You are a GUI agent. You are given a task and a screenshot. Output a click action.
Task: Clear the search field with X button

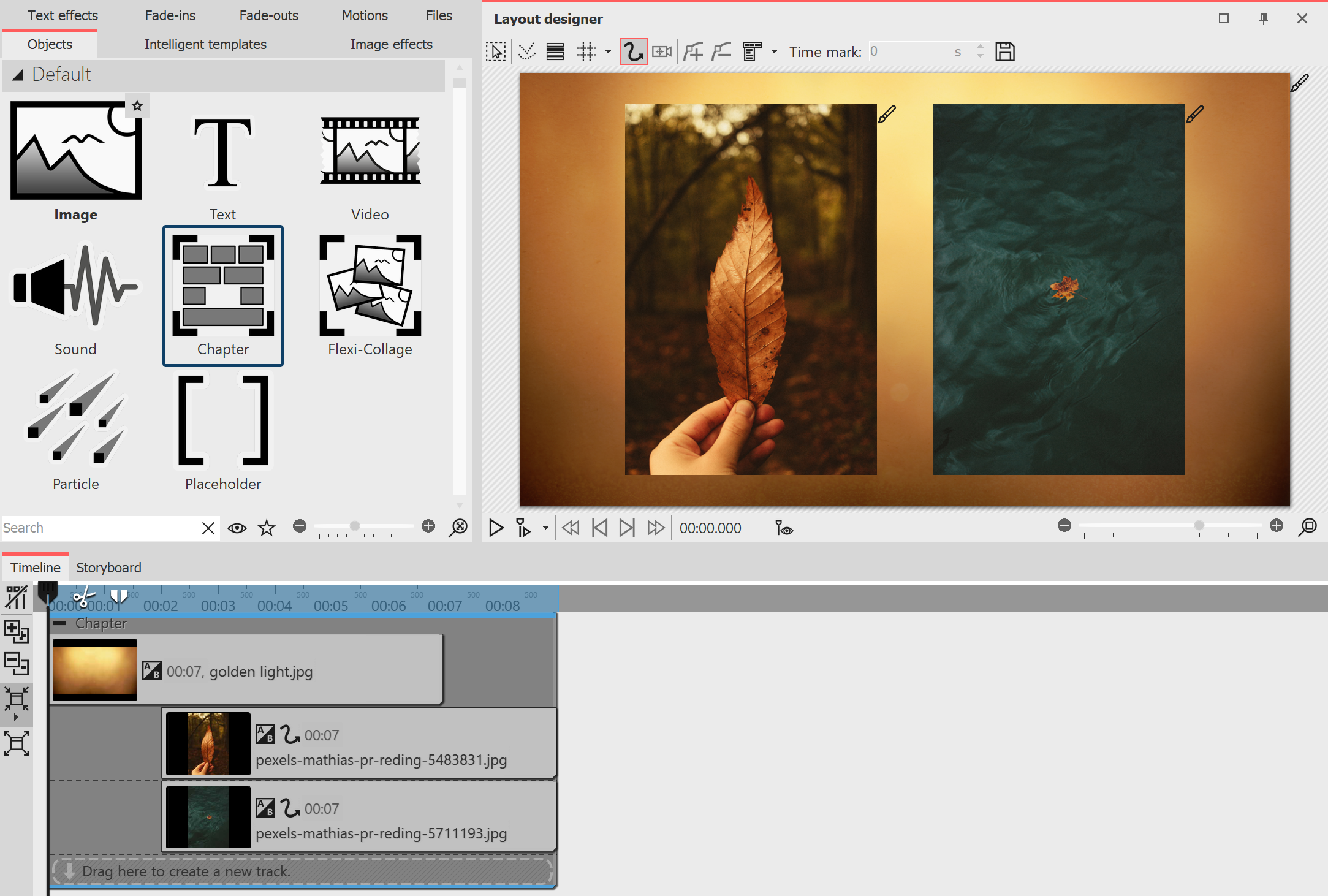[x=208, y=528]
